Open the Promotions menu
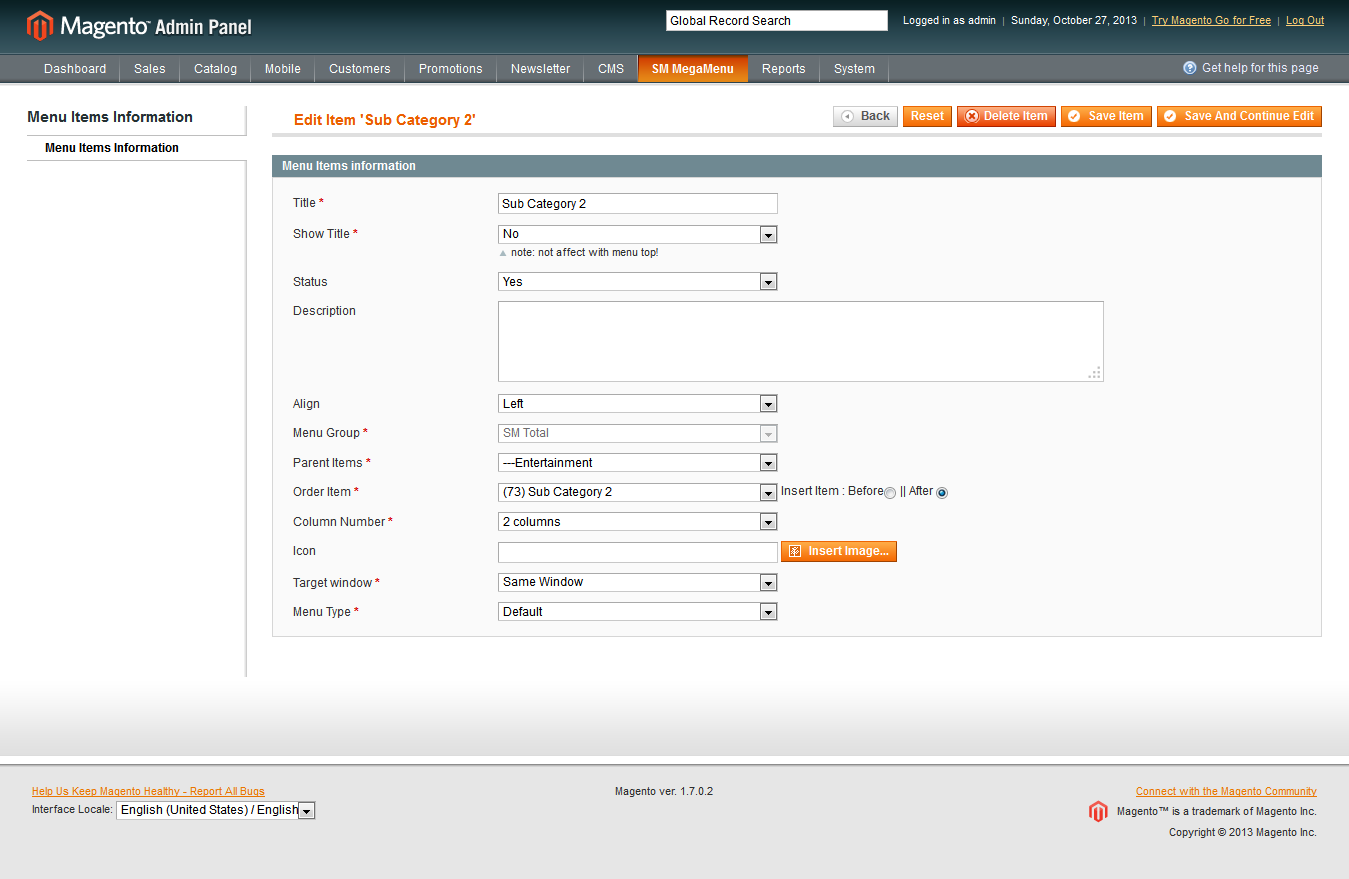 451,69
